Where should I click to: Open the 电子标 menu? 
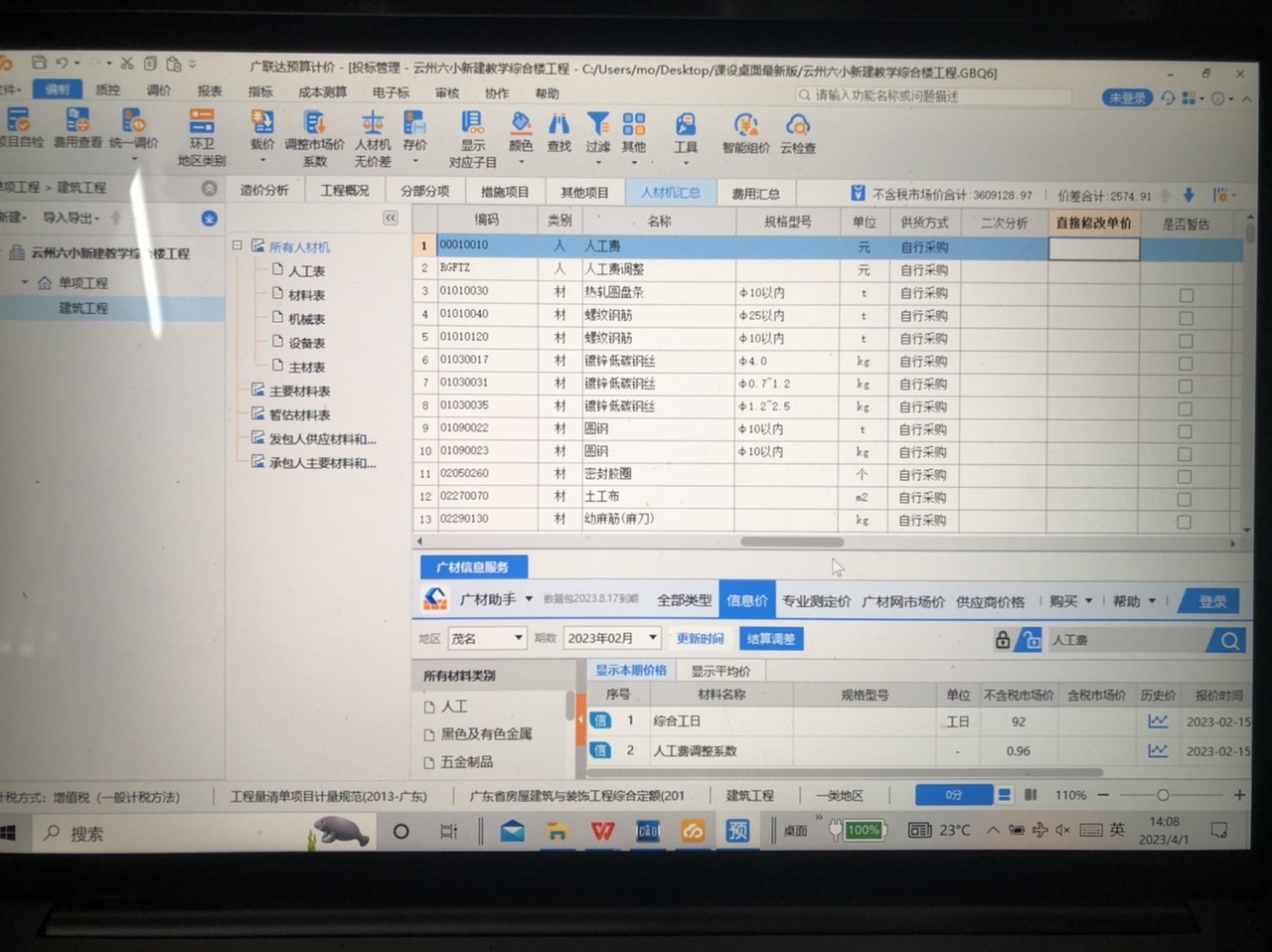[x=391, y=91]
